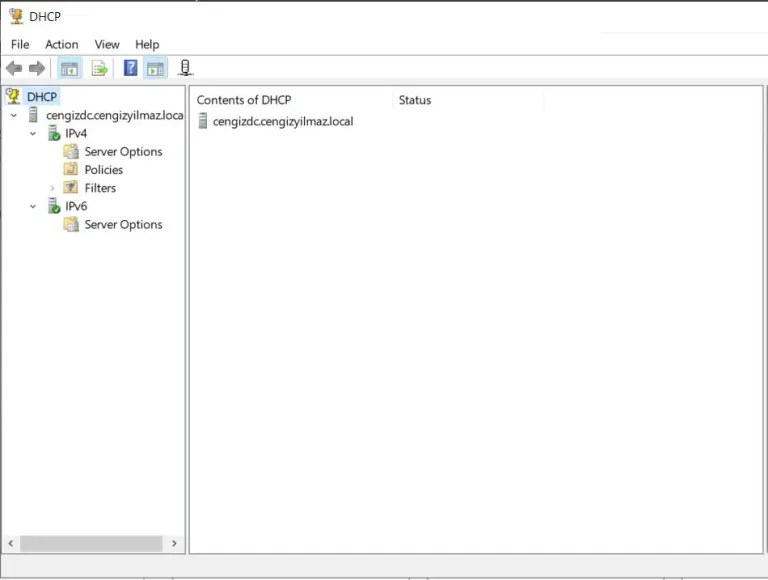Select Server Options under IPv4
This screenshot has width=768, height=580.
click(x=122, y=152)
